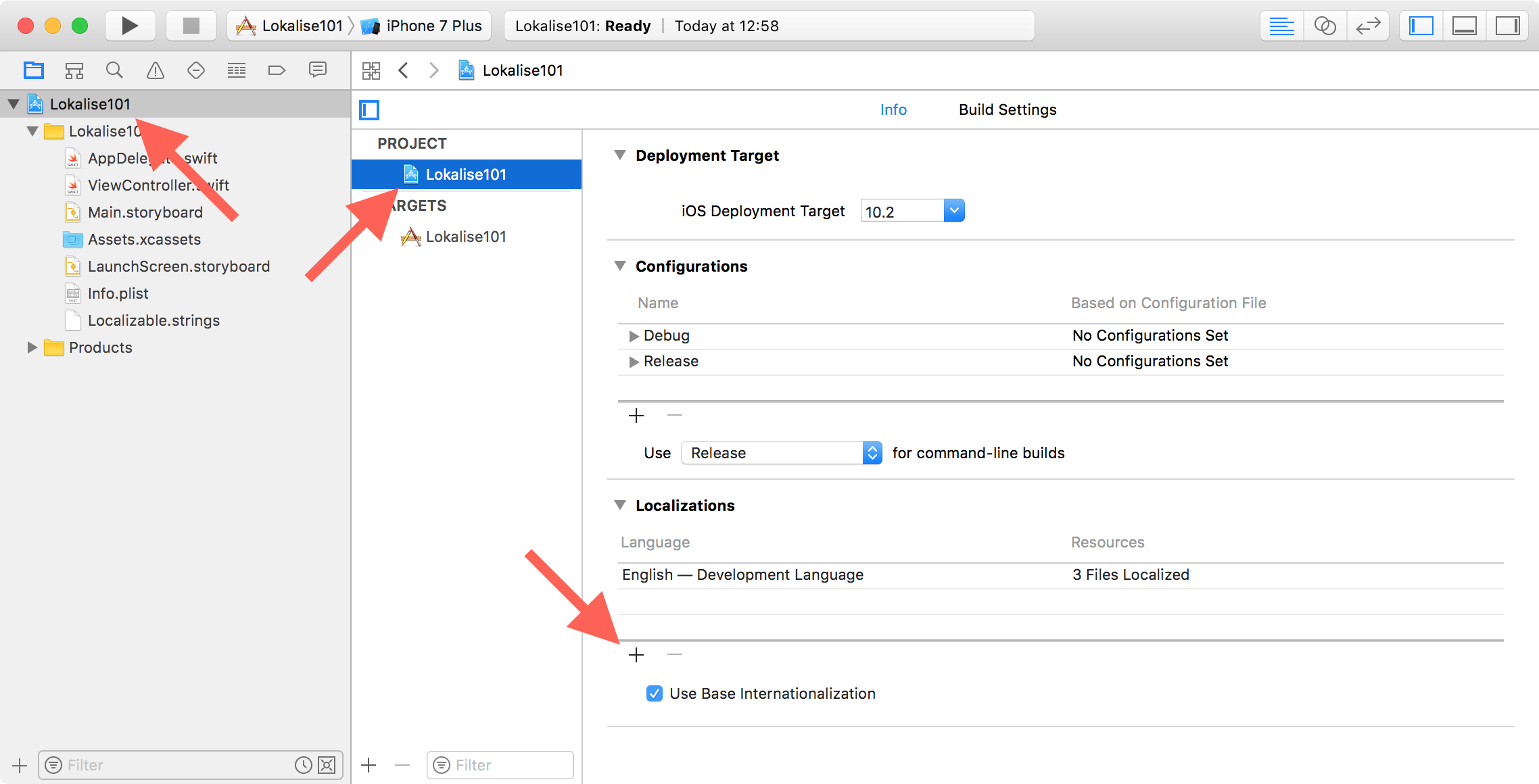Open the Find navigator
Viewport: 1539px width, 784px height.
pyautogui.click(x=114, y=70)
